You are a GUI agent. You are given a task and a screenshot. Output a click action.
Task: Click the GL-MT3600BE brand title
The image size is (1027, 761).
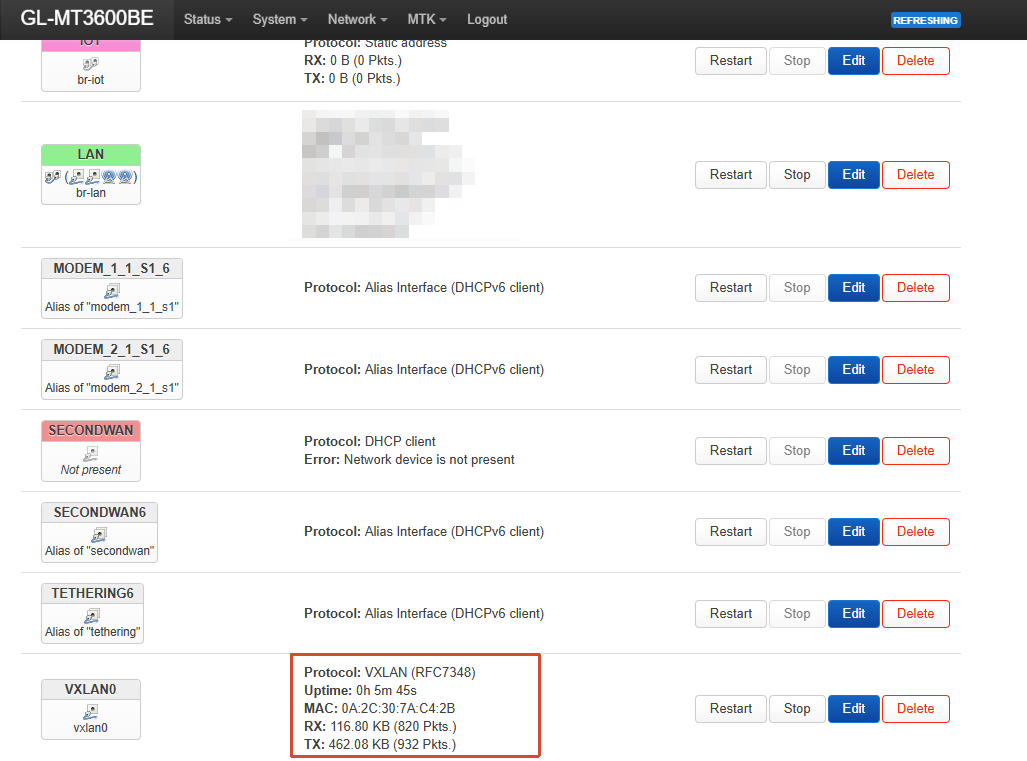tap(87, 18)
